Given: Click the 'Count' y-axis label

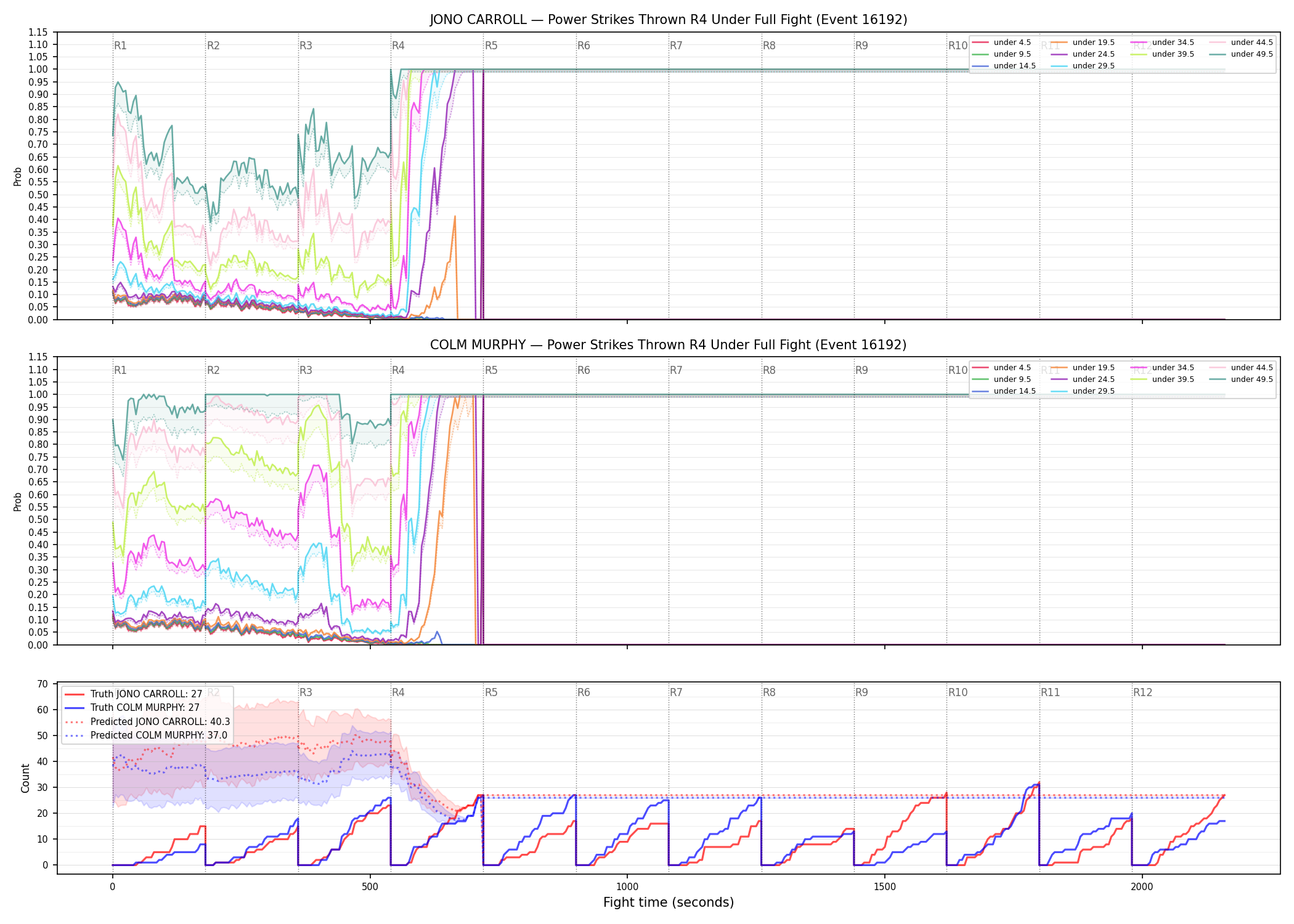Looking at the screenshot, I should coord(25,778).
